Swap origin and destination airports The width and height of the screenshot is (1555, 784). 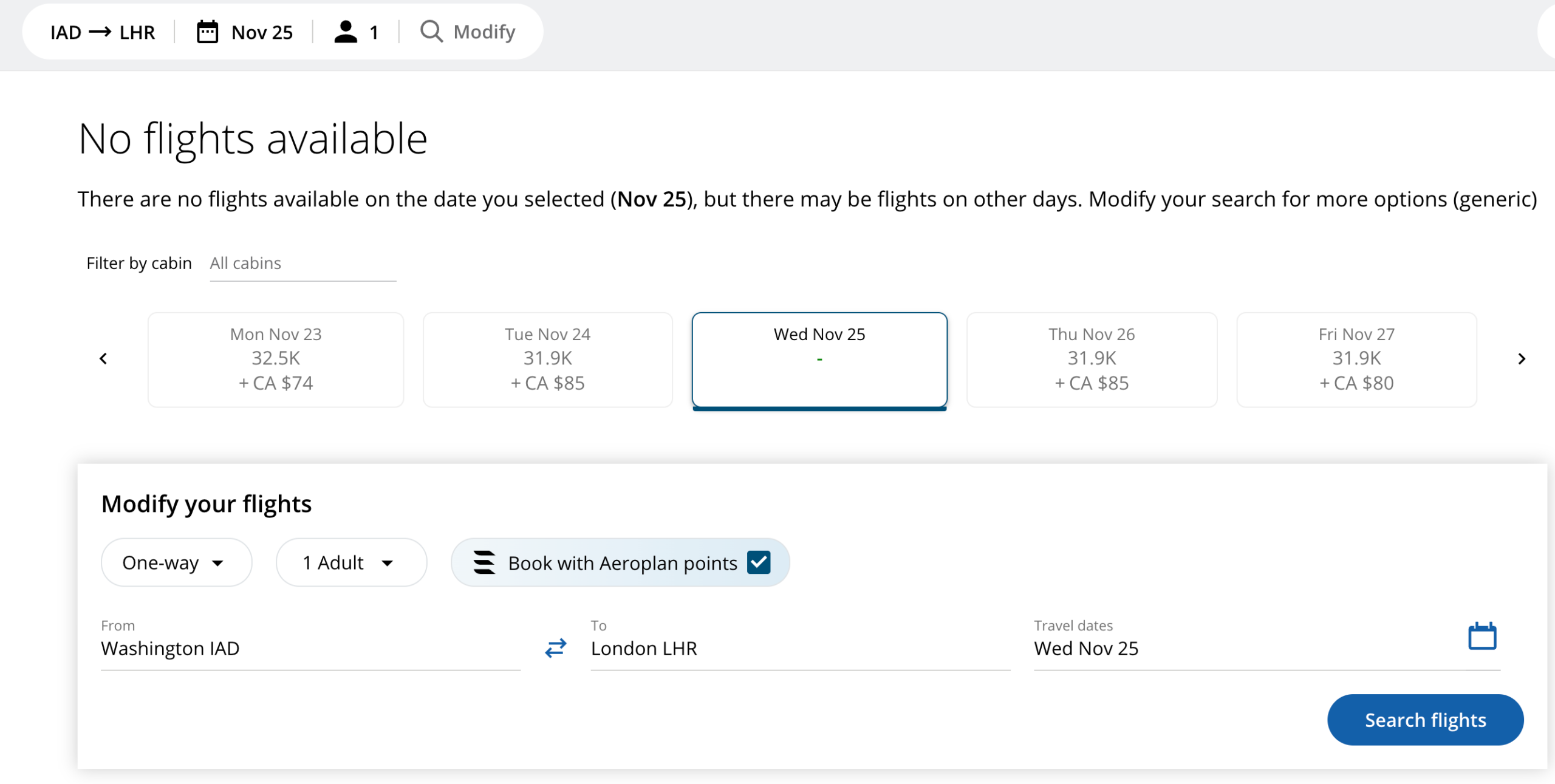pyautogui.click(x=555, y=648)
